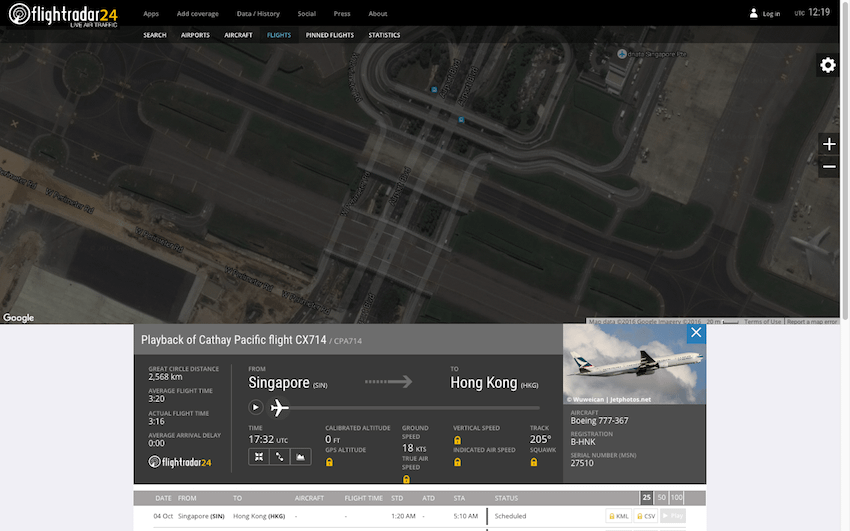Click the true air speed lock icon
The height and width of the screenshot is (531, 850).
tap(406, 479)
